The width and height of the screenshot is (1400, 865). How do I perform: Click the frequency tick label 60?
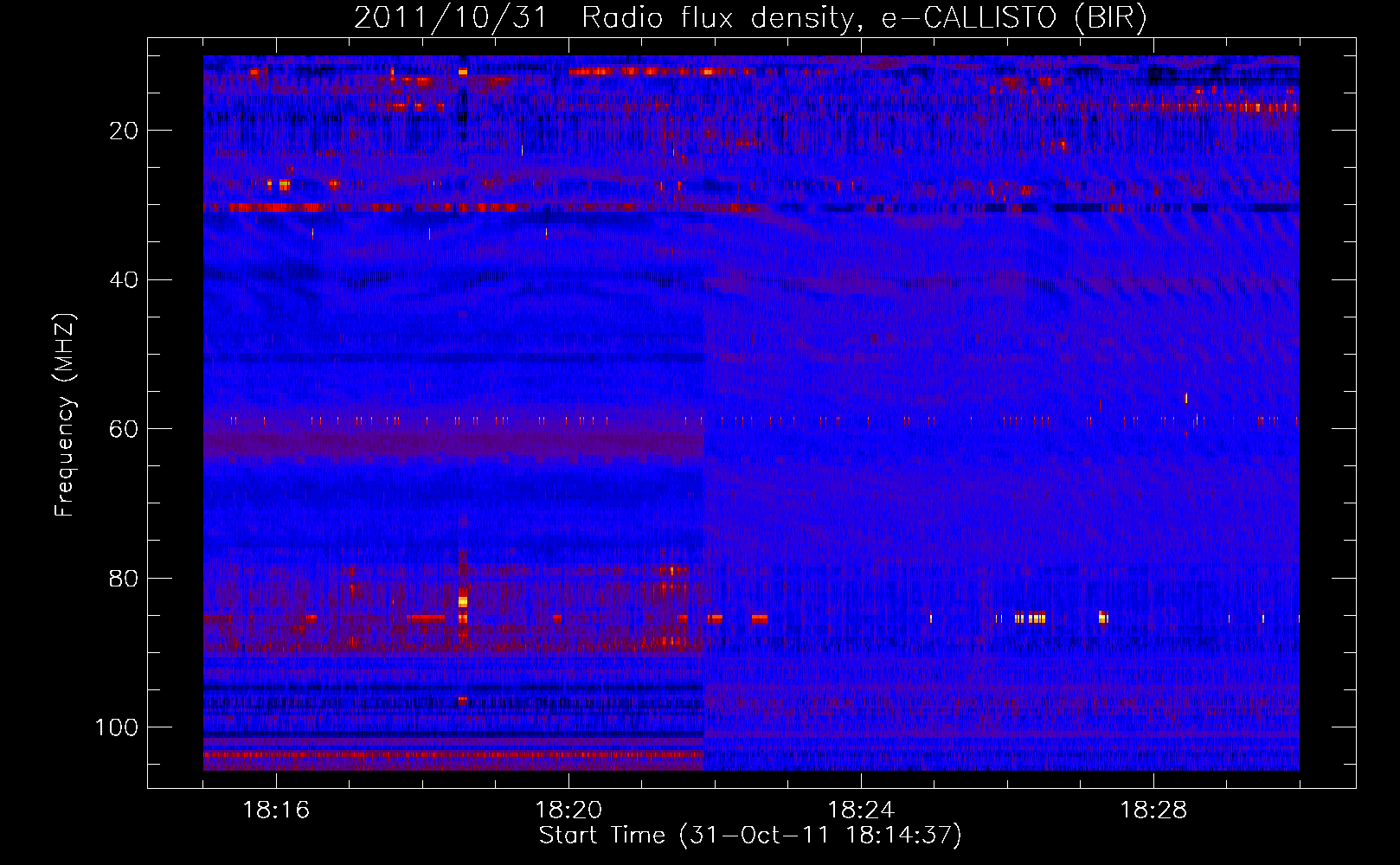(x=123, y=429)
